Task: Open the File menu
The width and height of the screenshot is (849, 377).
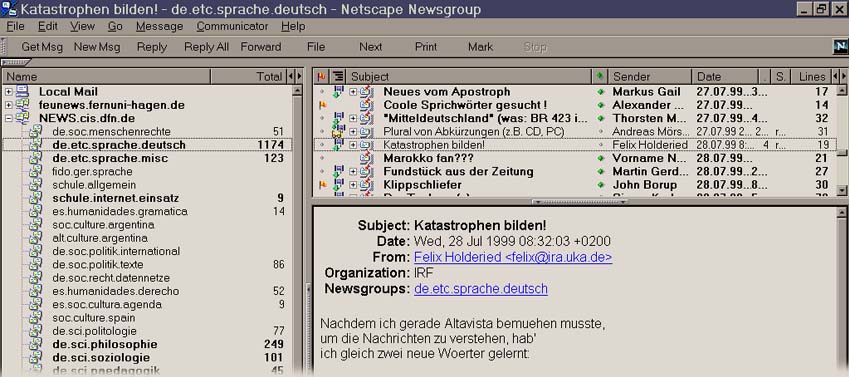Action: [x=15, y=26]
